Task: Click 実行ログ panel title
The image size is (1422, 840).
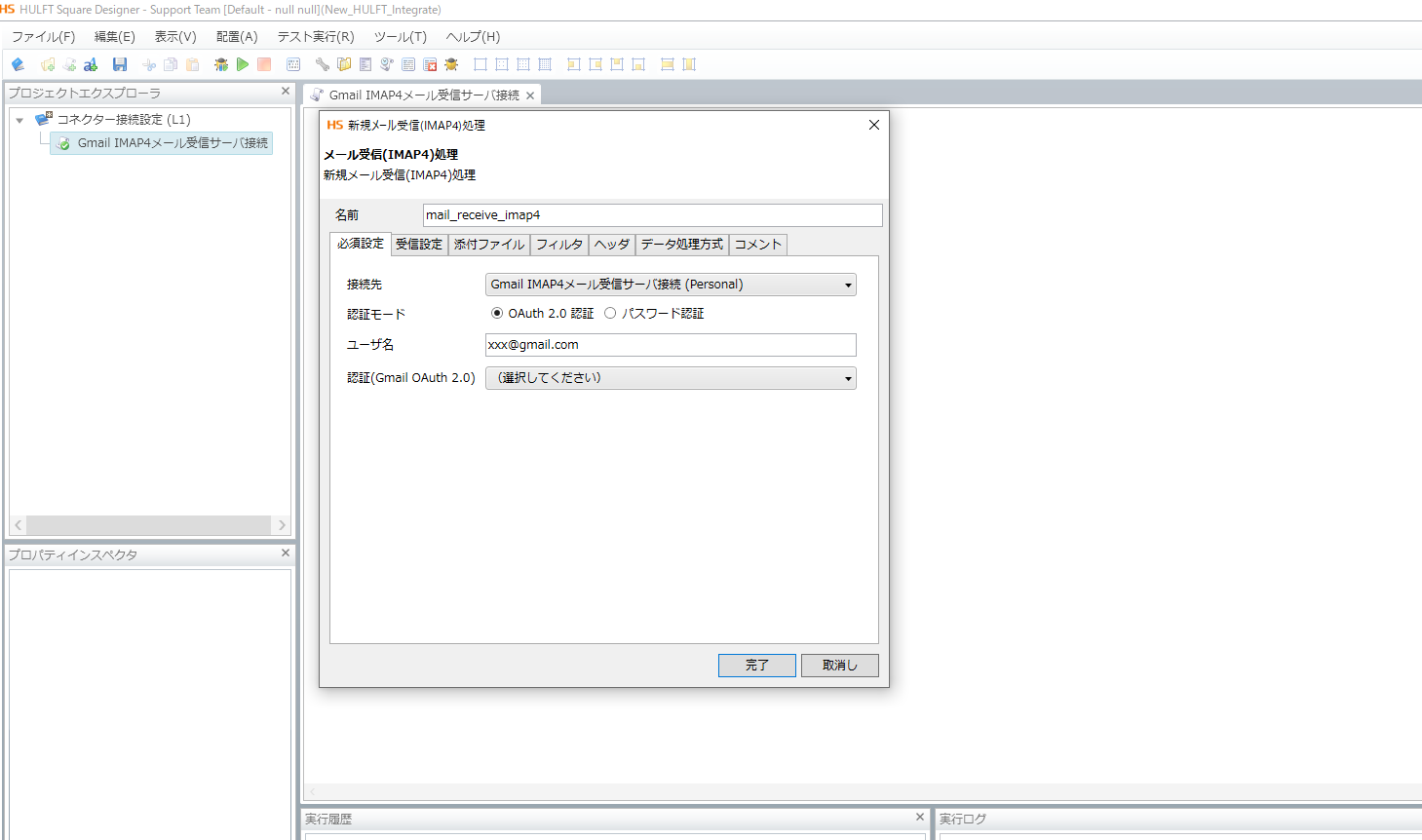Action: point(963,820)
